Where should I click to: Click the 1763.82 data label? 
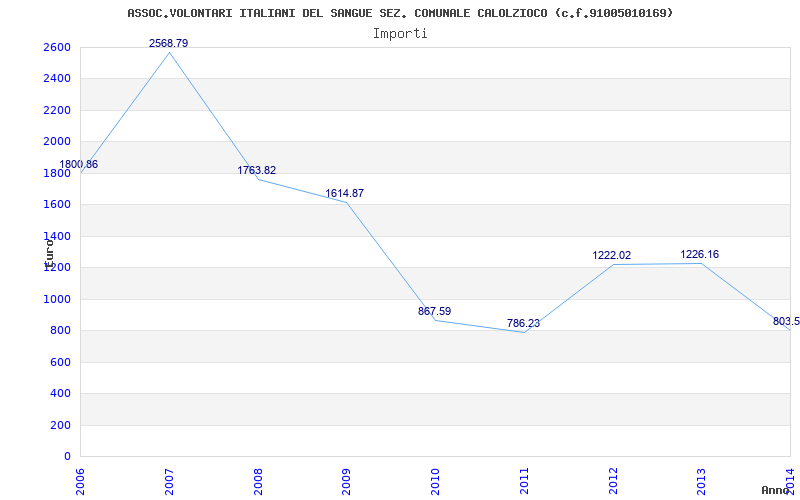256,170
